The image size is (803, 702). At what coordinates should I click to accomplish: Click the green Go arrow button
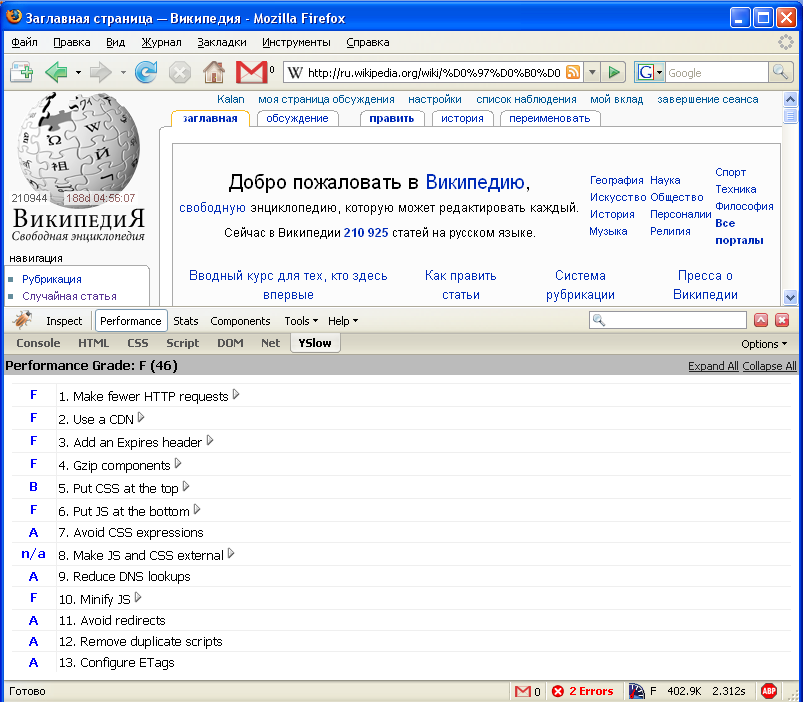click(x=613, y=72)
